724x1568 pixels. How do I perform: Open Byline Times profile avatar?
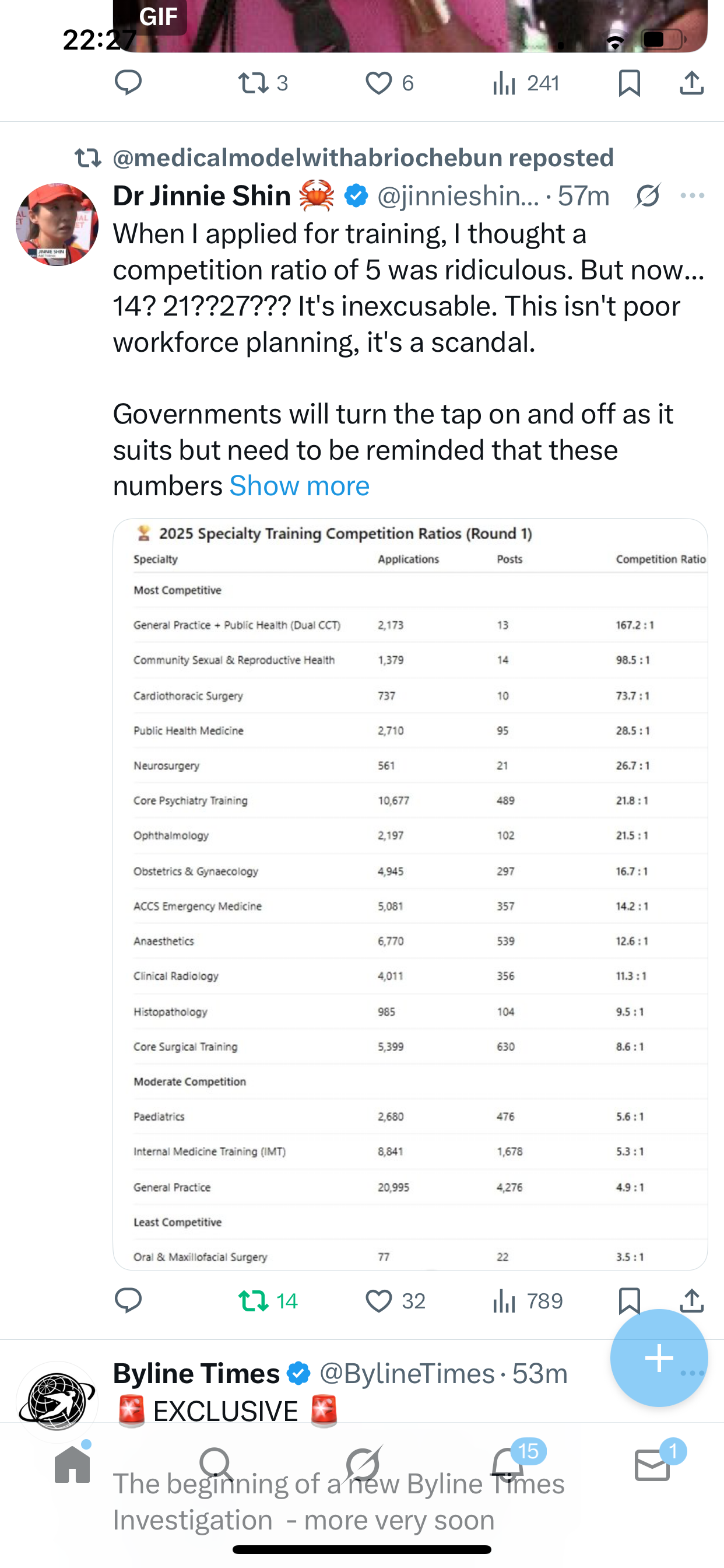57,1401
